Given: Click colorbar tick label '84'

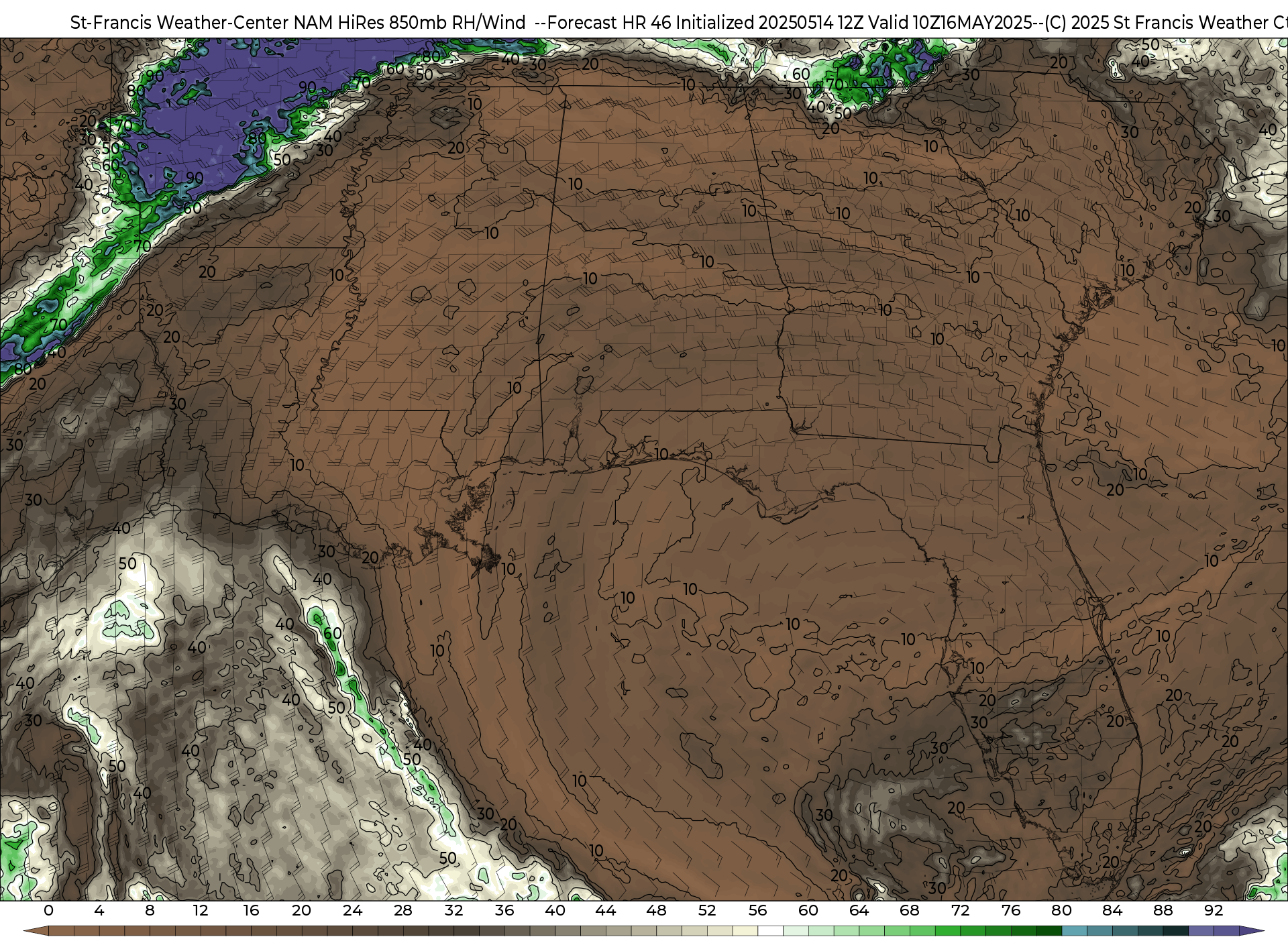Looking at the screenshot, I should click(1112, 910).
